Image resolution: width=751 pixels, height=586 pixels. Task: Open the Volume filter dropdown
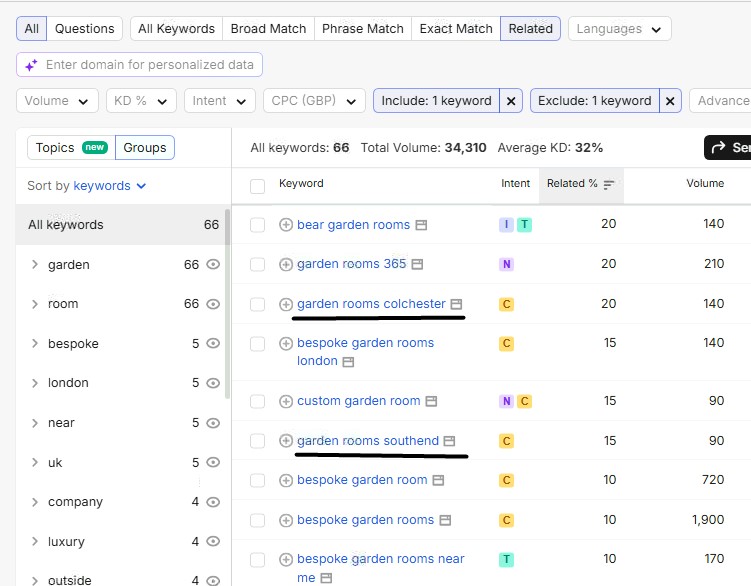tap(57, 101)
